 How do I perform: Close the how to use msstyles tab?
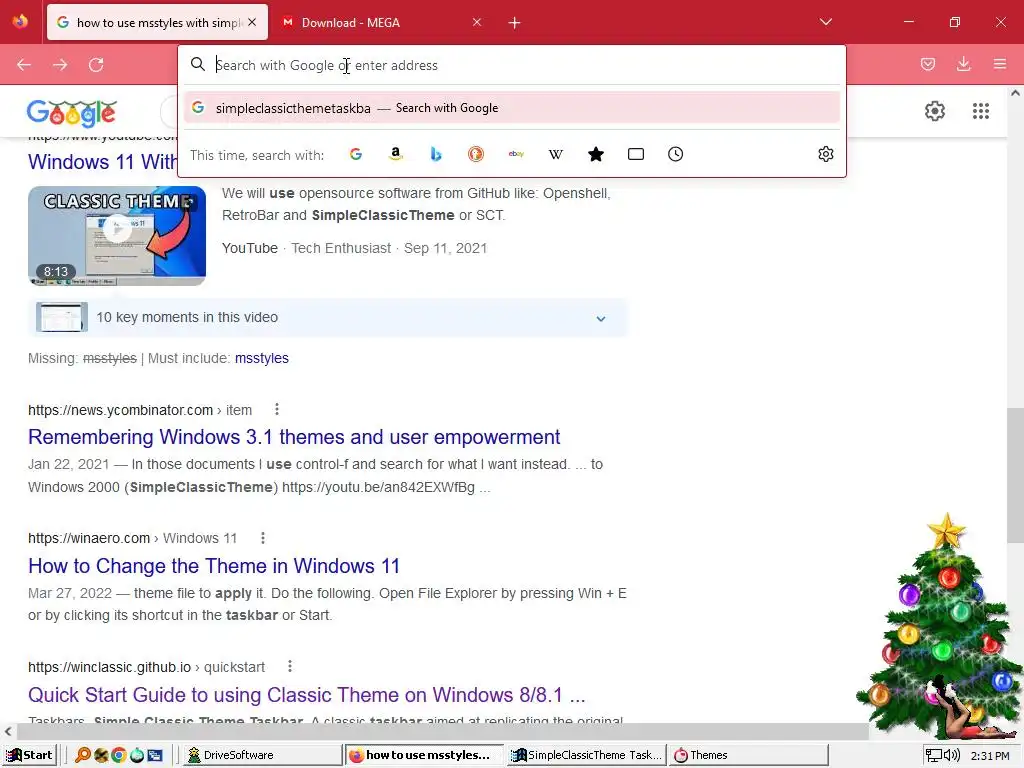(252, 22)
